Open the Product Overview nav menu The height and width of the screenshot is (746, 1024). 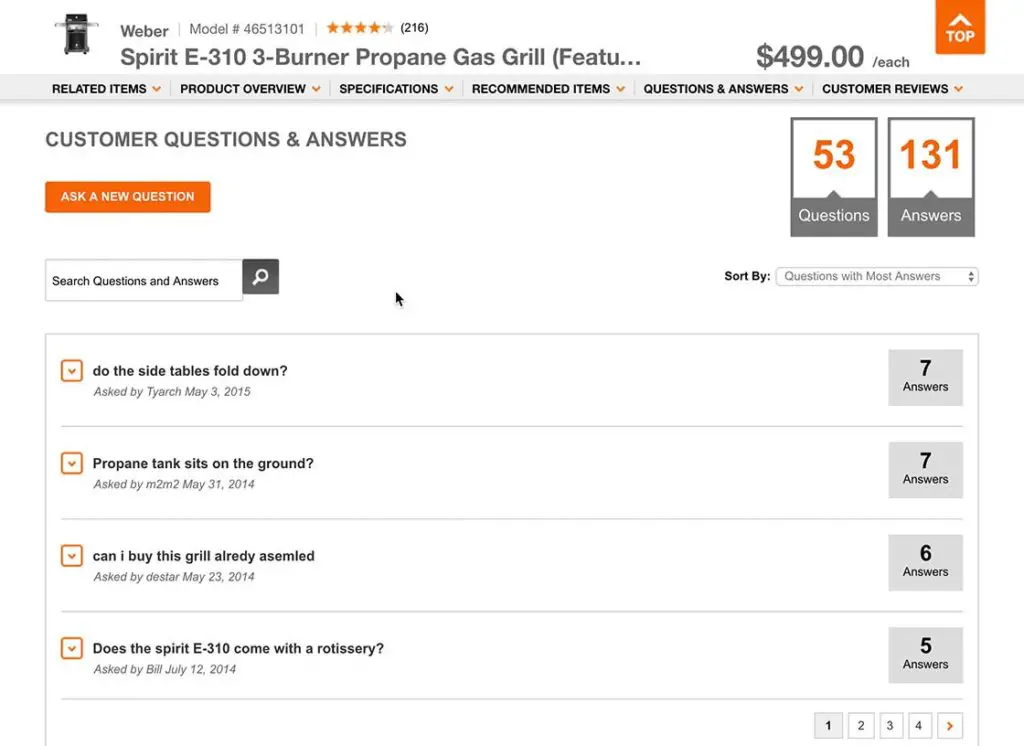[250, 89]
